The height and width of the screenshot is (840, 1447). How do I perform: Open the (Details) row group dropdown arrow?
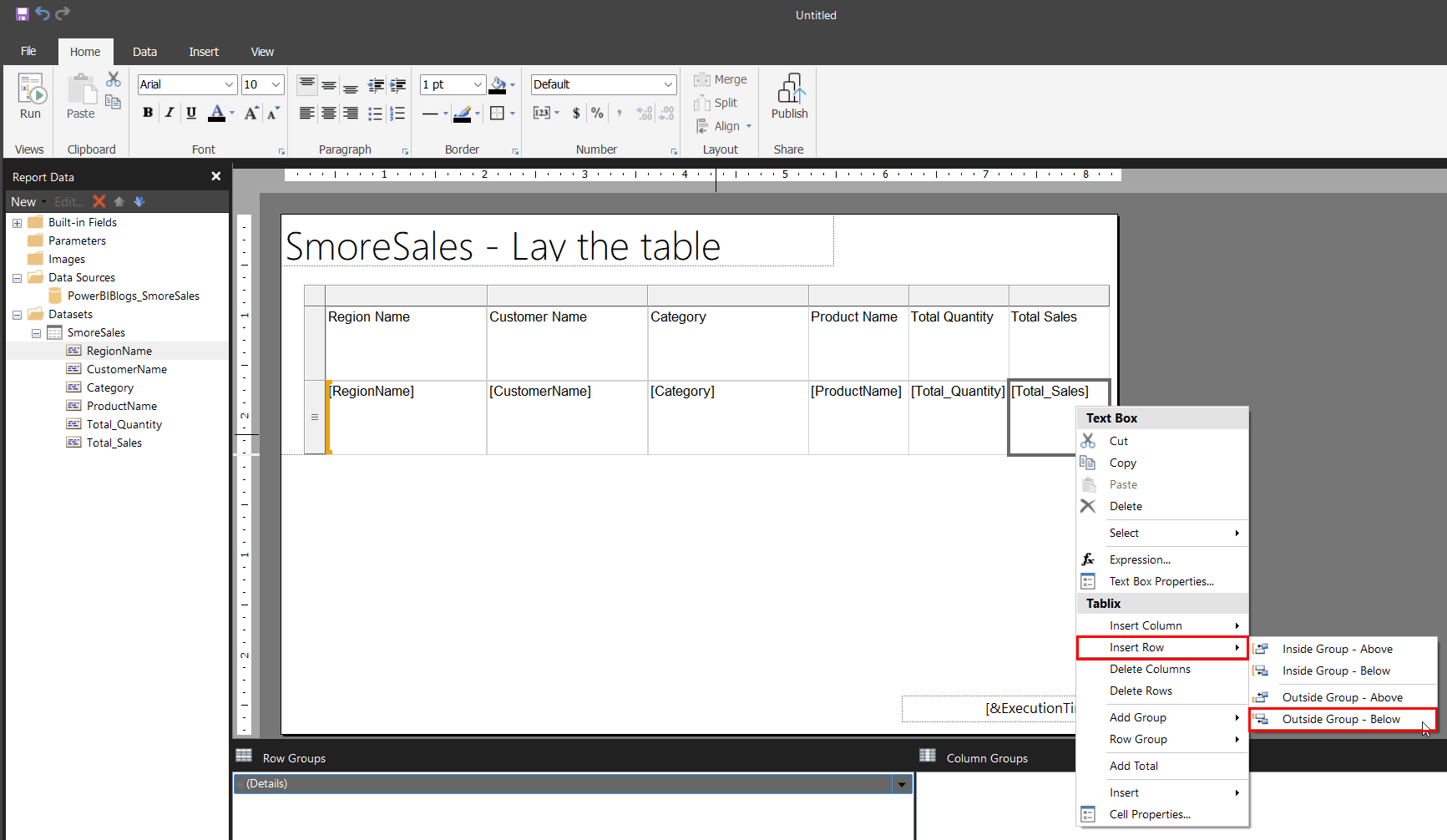(x=902, y=784)
